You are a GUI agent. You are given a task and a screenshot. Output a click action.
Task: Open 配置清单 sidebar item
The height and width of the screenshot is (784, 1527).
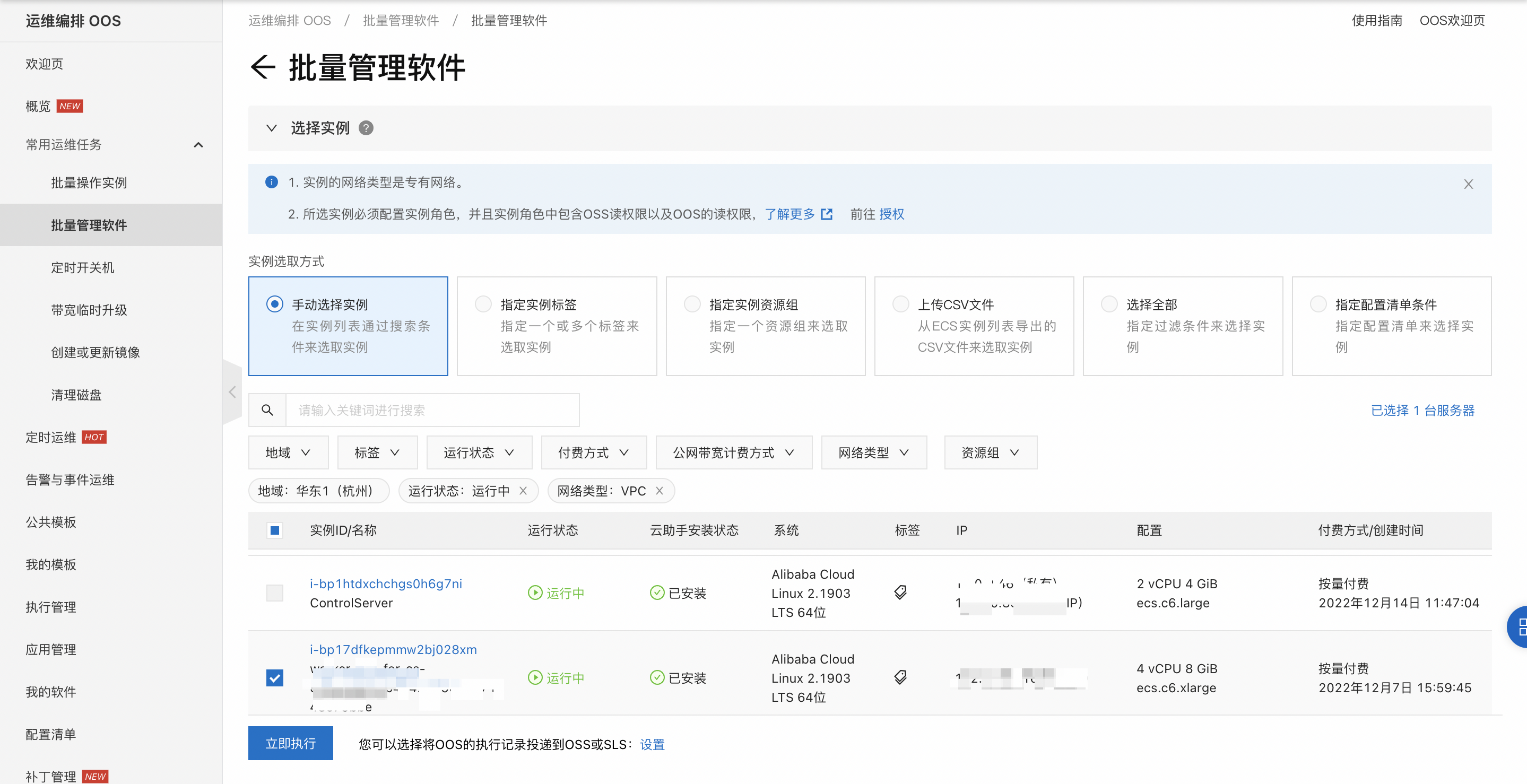[50, 734]
